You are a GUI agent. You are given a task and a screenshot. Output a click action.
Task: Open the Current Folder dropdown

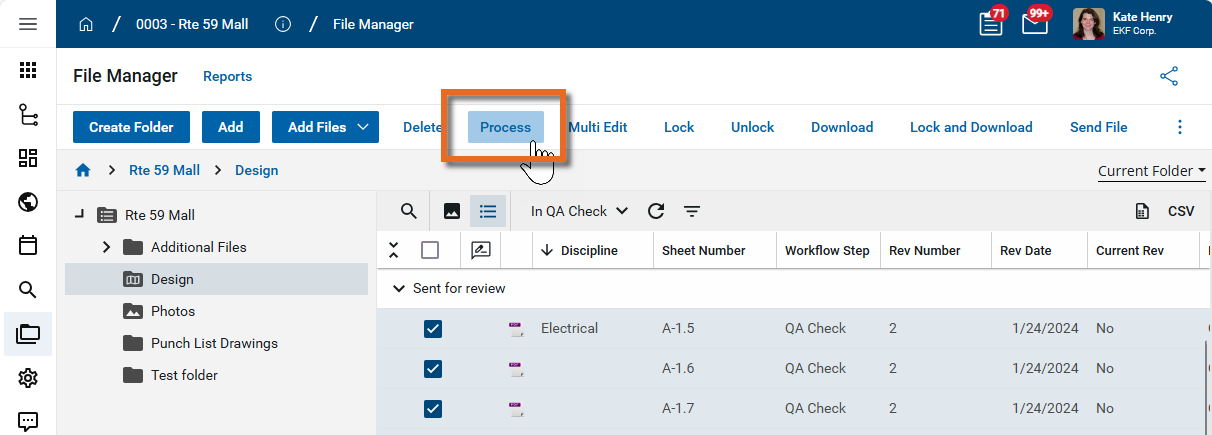point(1151,171)
